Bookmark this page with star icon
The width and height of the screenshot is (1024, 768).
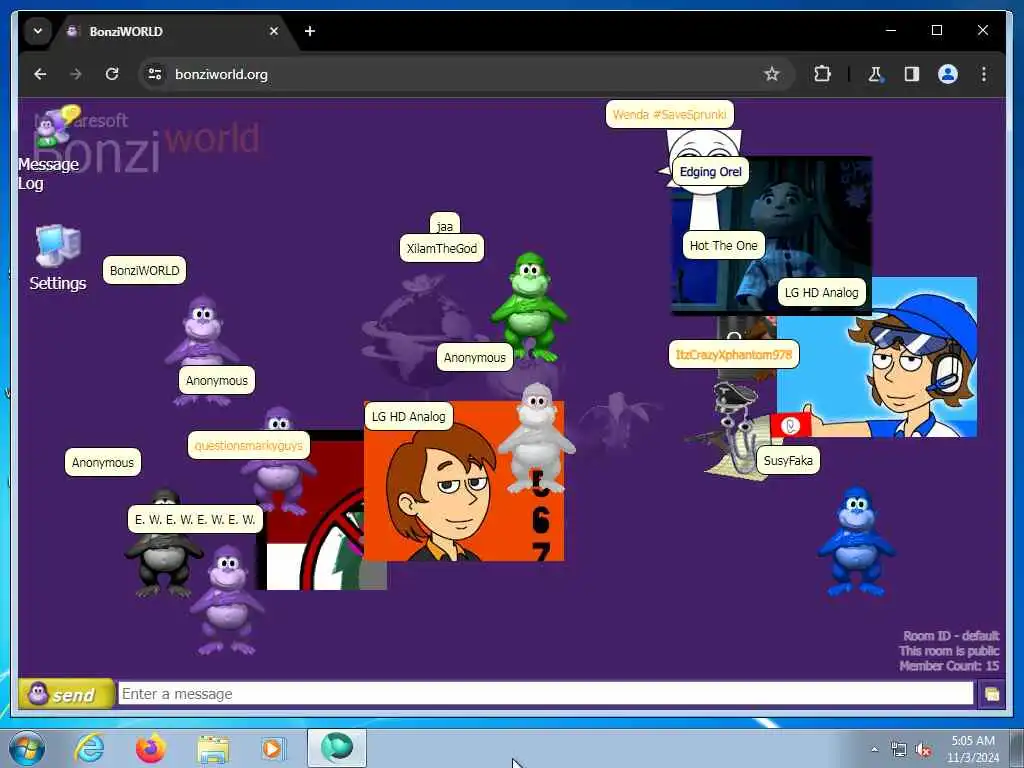pyautogui.click(x=772, y=74)
